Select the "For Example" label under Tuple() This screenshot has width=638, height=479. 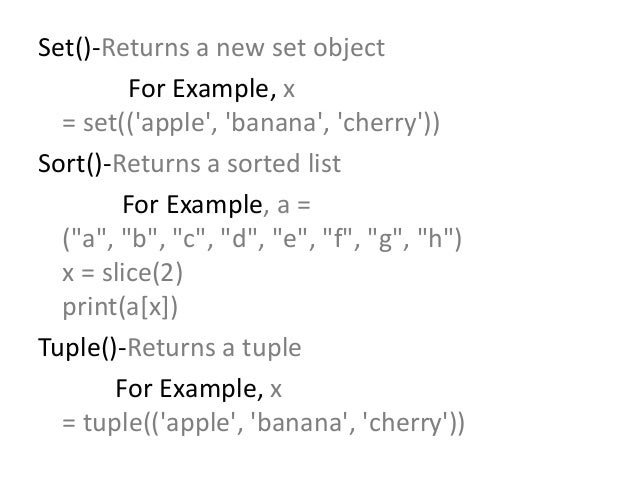190,388
